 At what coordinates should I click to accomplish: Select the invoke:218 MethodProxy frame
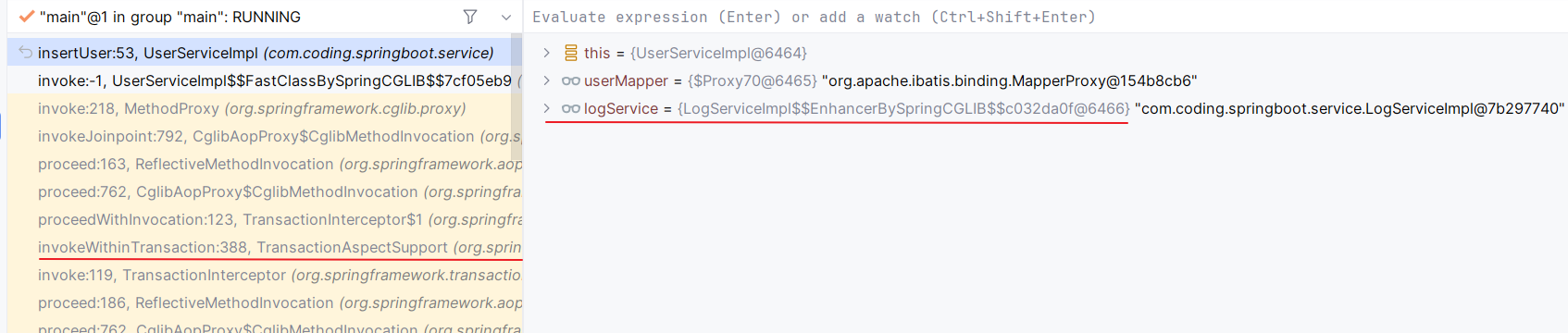pyautogui.click(x=265, y=108)
